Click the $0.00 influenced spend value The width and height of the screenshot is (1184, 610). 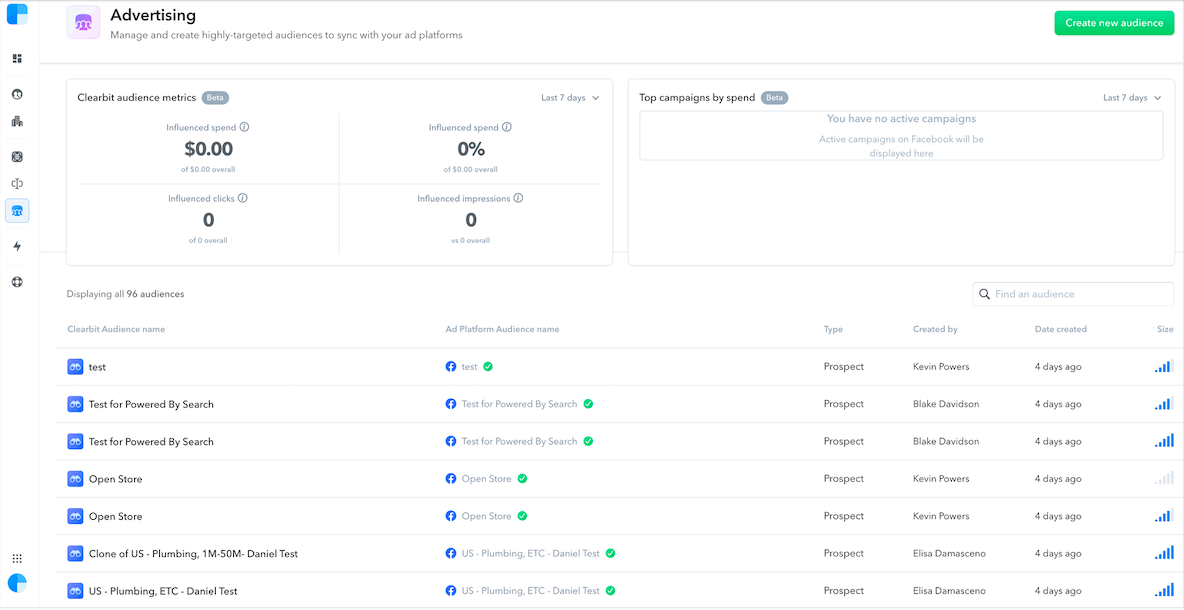coord(208,149)
